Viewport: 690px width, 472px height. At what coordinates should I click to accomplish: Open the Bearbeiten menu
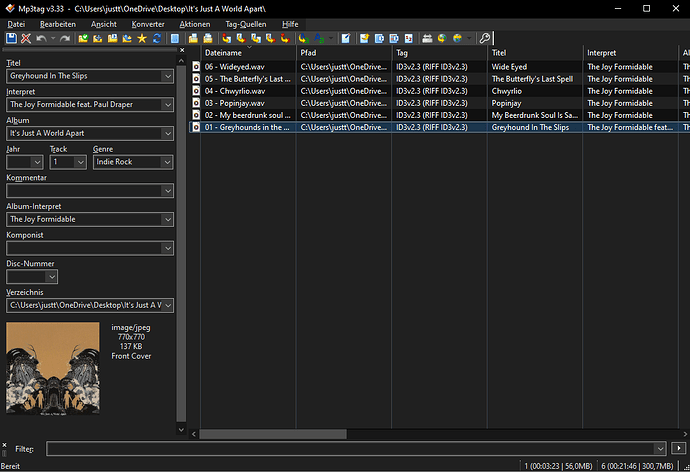[58, 24]
